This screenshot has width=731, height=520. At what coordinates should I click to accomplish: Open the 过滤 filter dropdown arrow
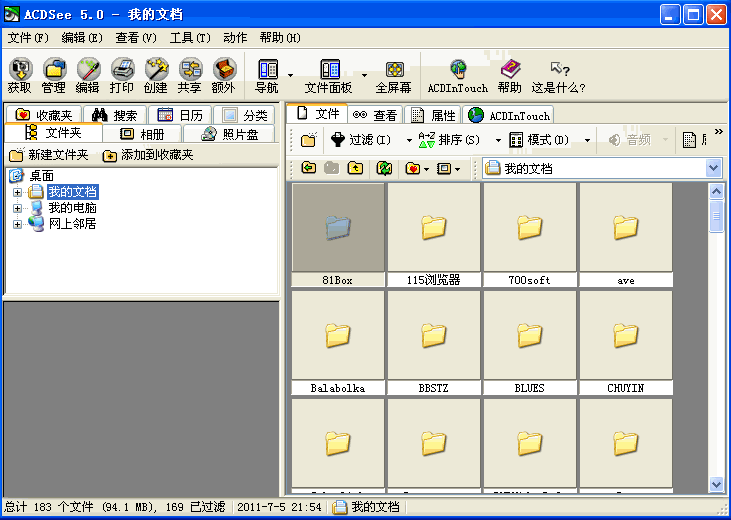(409, 140)
